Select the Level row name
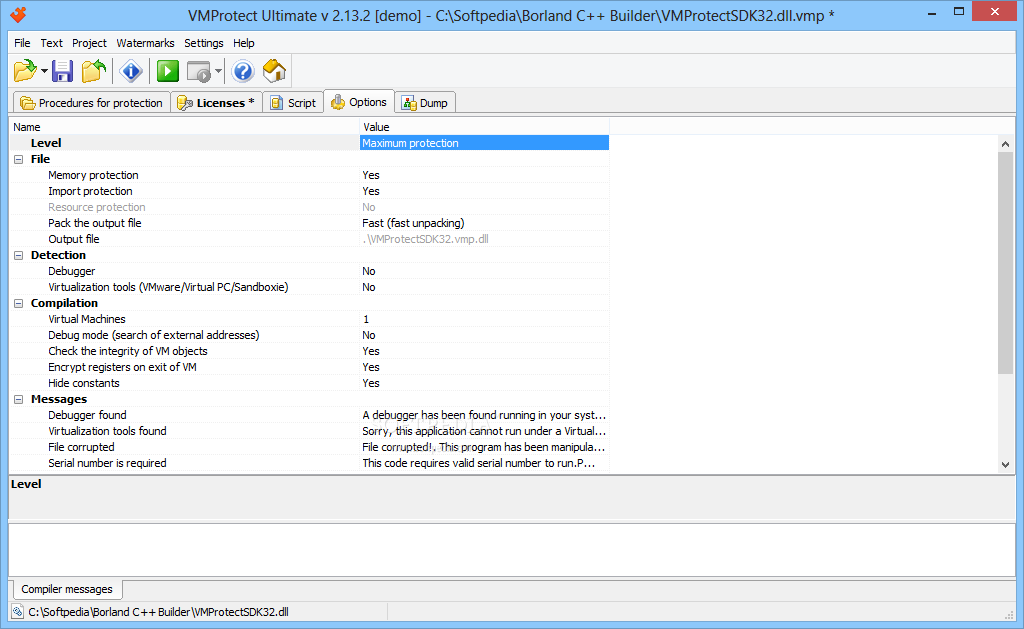Screen dimensions: 1024x629 pyautogui.click(x=46, y=143)
